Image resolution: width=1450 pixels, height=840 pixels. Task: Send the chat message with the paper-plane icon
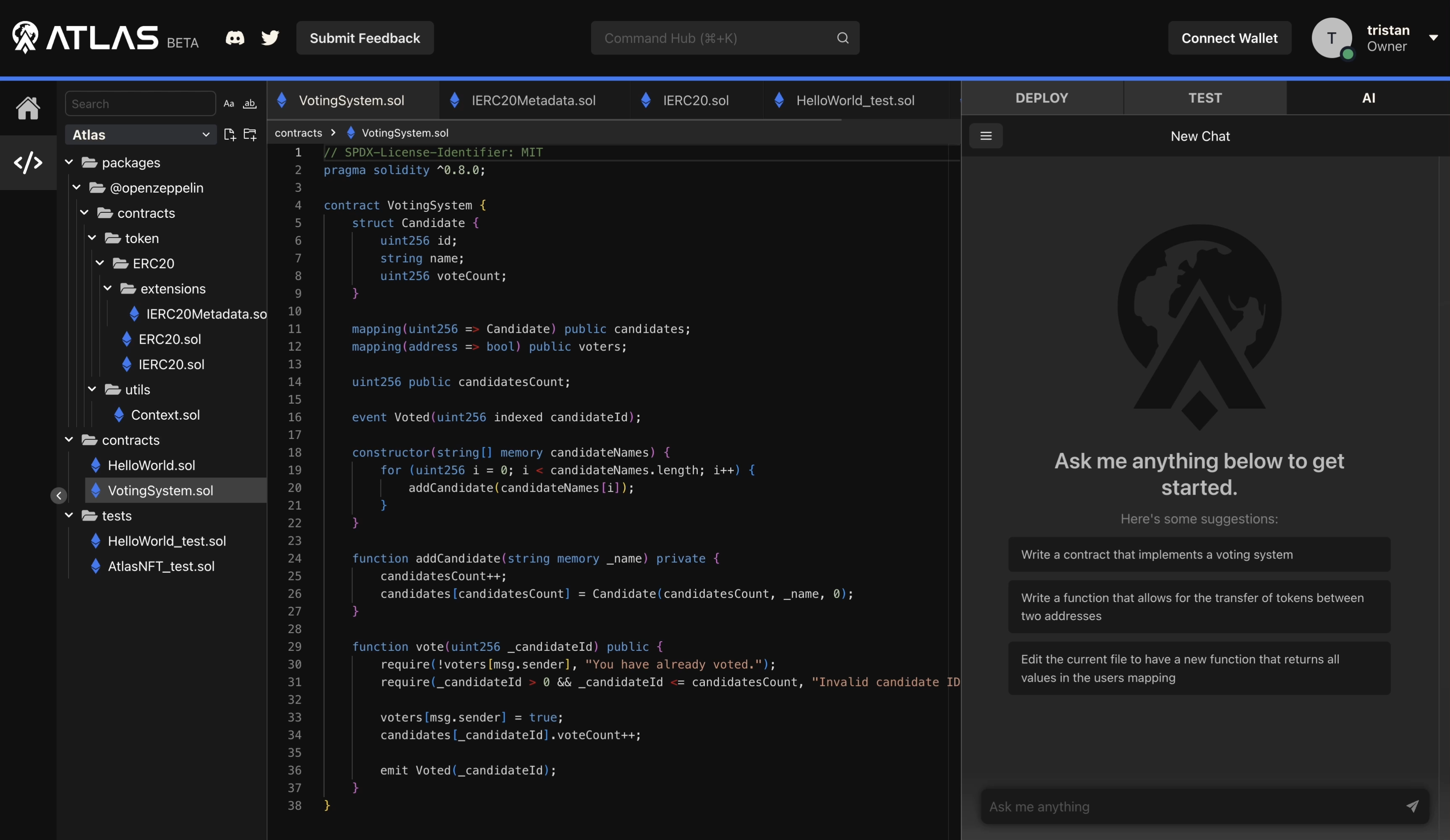(x=1413, y=806)
